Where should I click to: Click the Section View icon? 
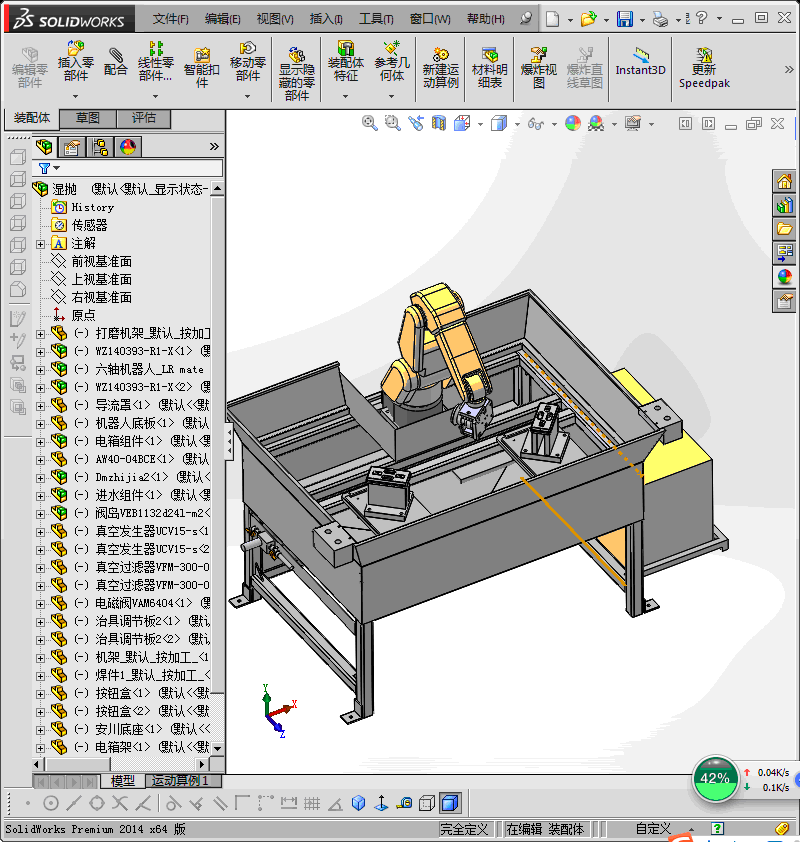tap(439, 124)
